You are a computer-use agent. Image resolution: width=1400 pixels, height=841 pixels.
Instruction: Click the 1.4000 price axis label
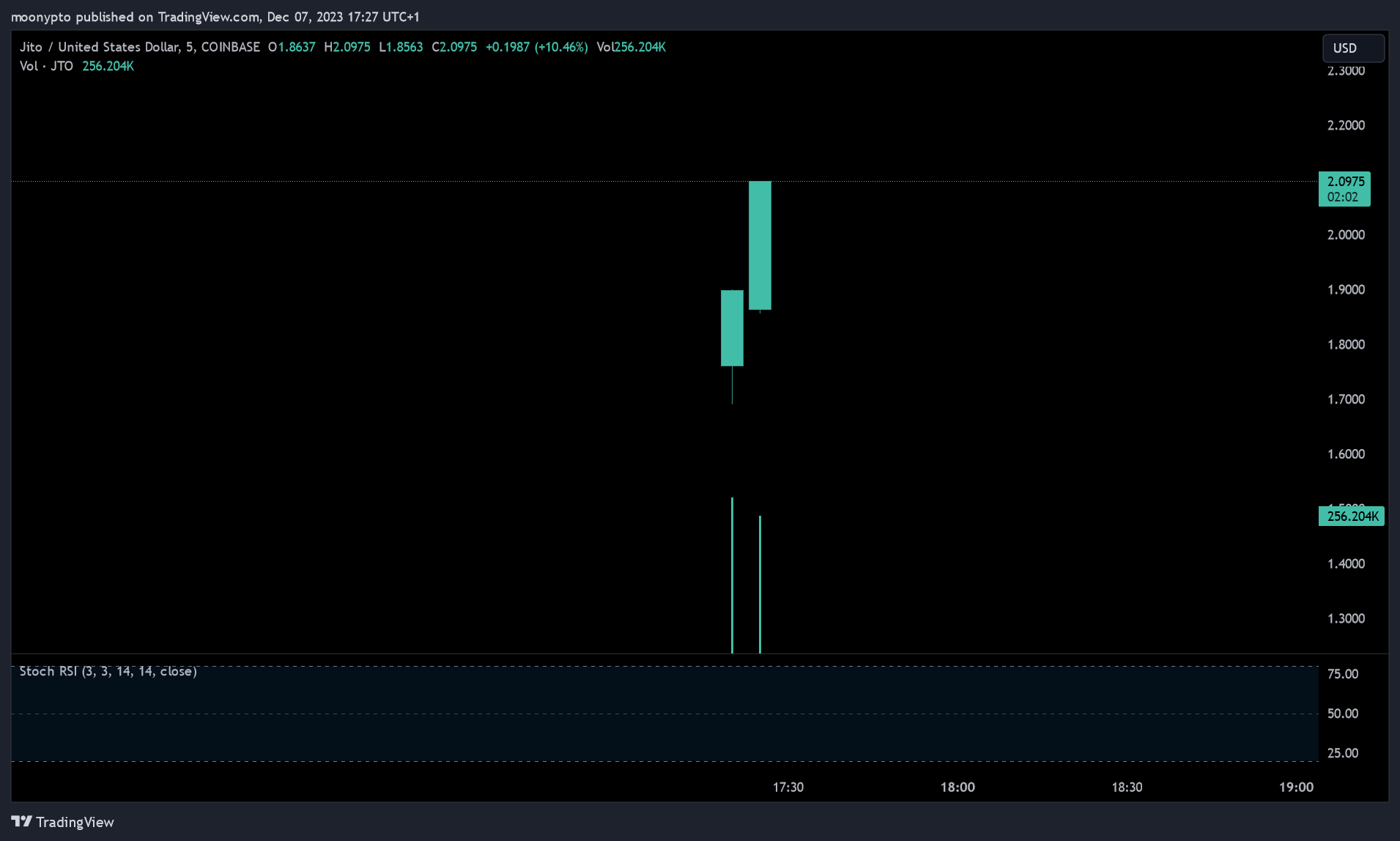[x=1346, y=564]
